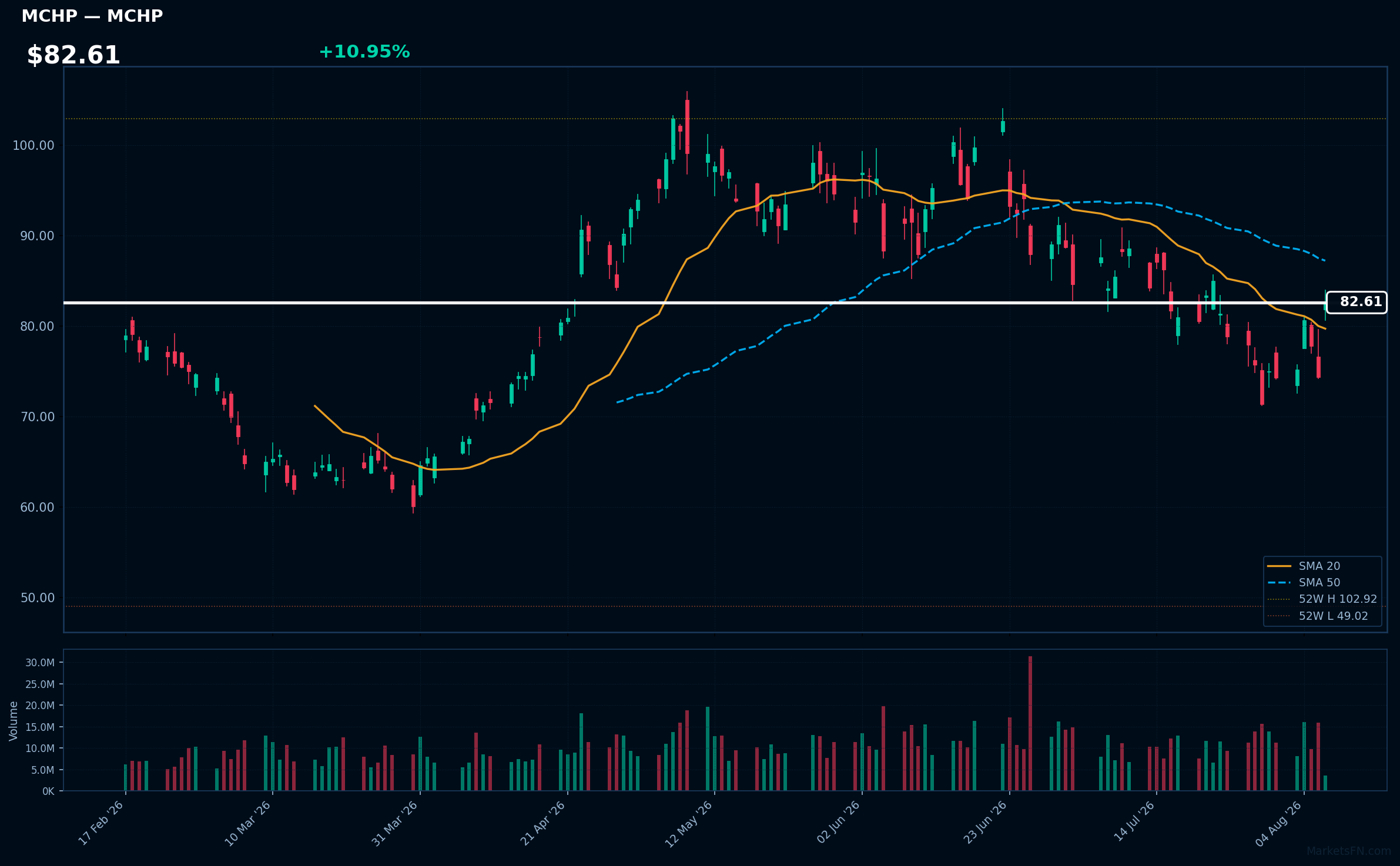Image resolution: width=1400 pixels, height=866 pixels.
Task: Click the 02 Jun '26 date label
Action: click(x=838, y=823)
